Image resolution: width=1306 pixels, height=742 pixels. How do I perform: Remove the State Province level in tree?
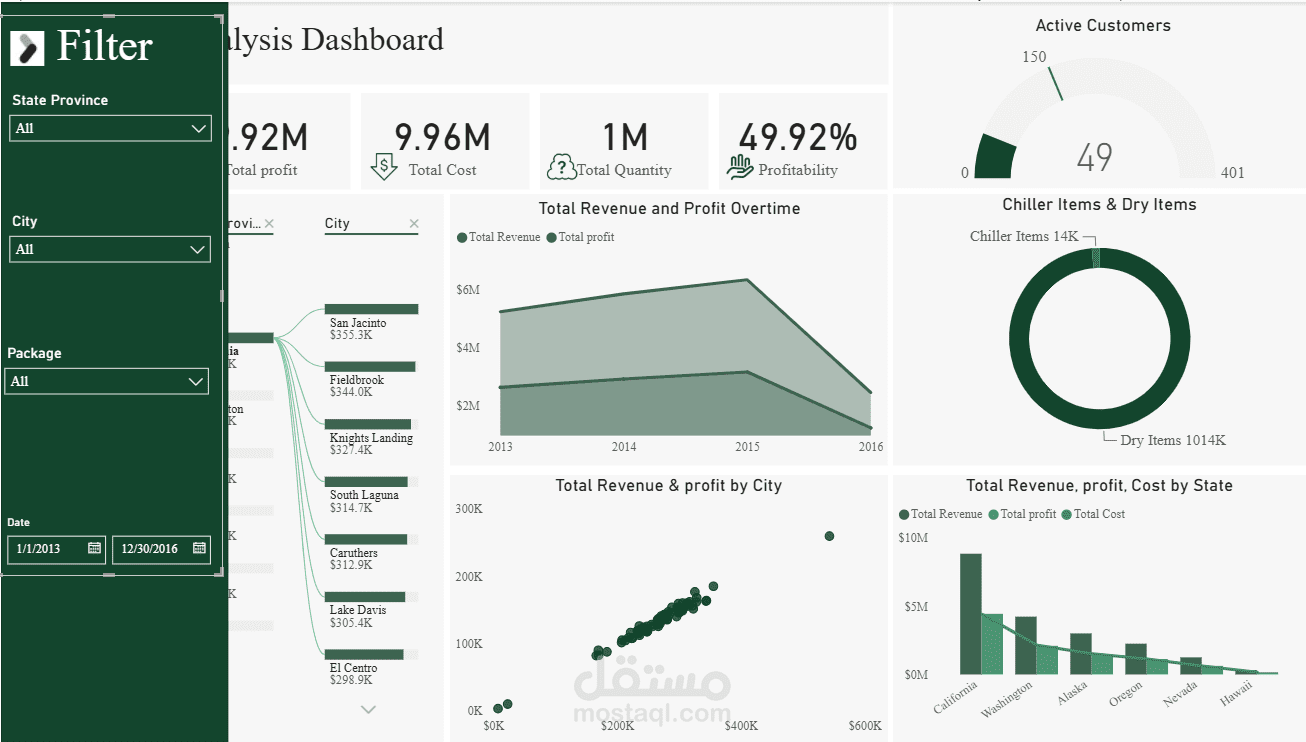coord(268,224)
